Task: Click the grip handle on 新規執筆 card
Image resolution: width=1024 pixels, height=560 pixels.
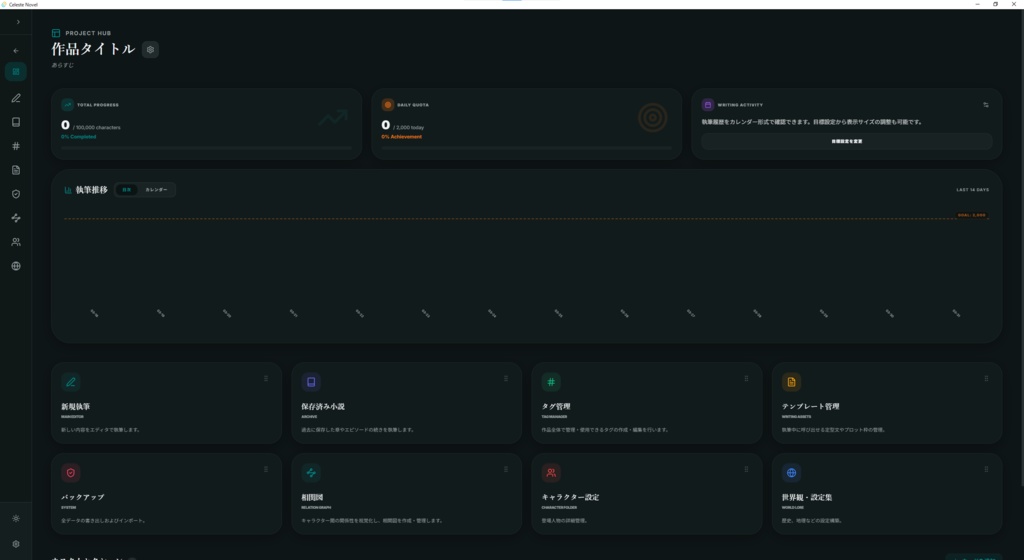Action: pos(266,379)
